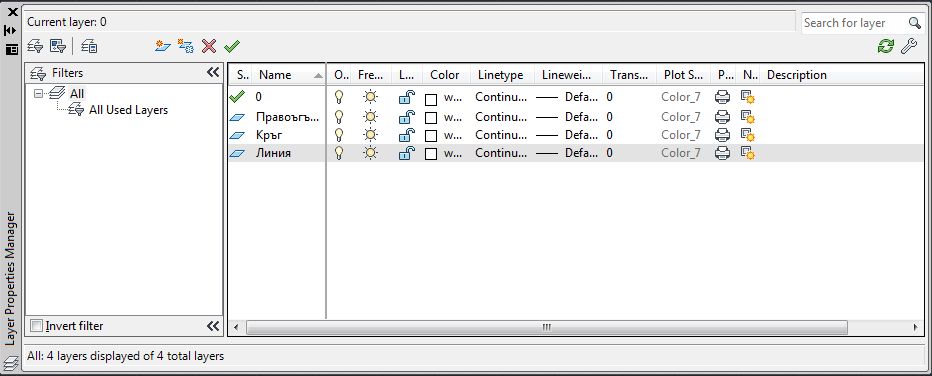Toggle plotting for layer Правоъгъ...

722,116
